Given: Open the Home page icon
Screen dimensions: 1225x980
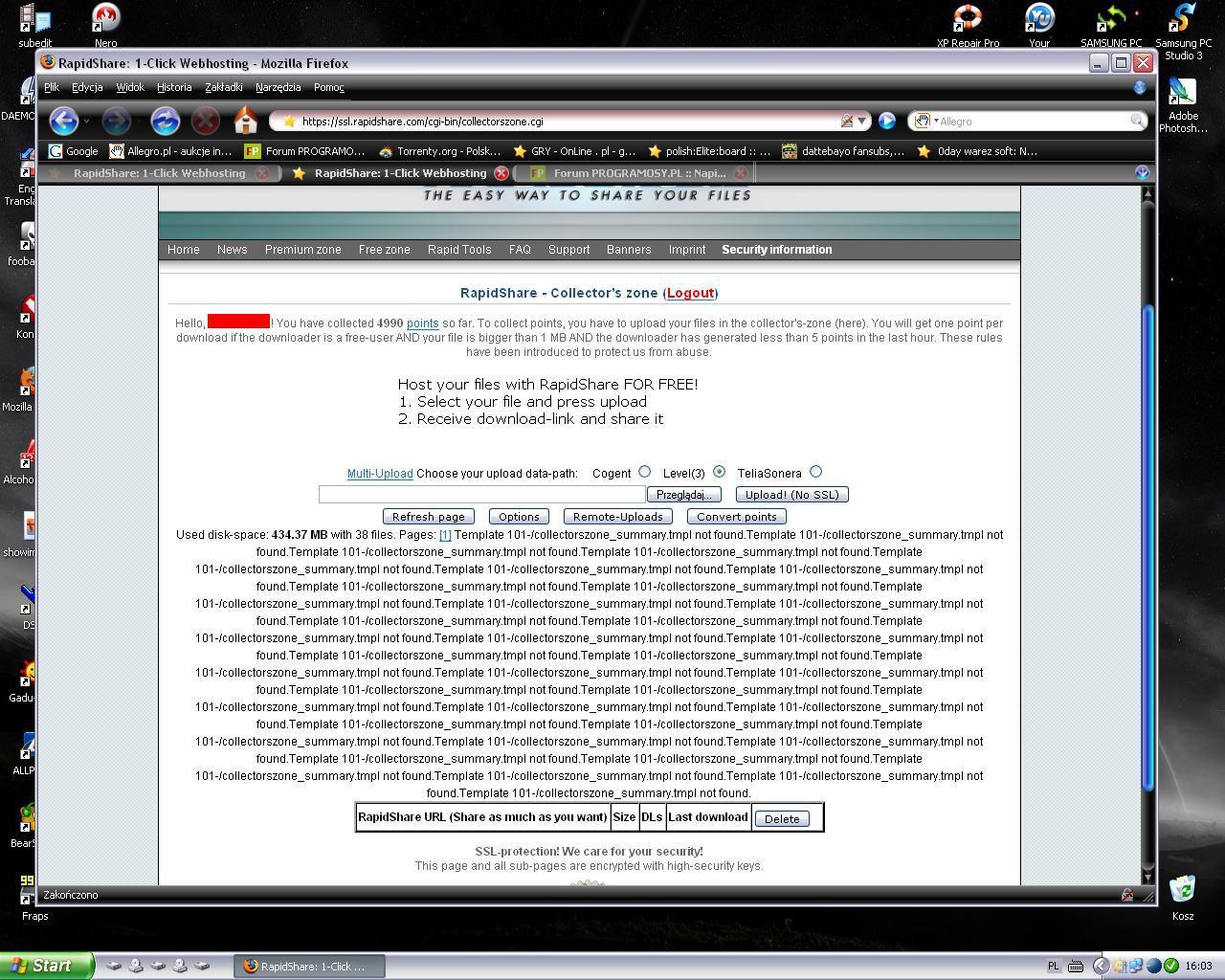Looking at the screenshot, I should point(246,121).
